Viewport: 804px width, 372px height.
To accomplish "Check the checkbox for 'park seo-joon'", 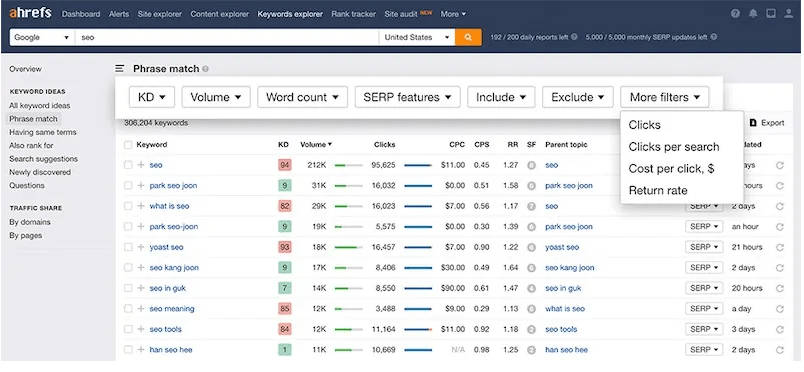I will pos(128,227).
